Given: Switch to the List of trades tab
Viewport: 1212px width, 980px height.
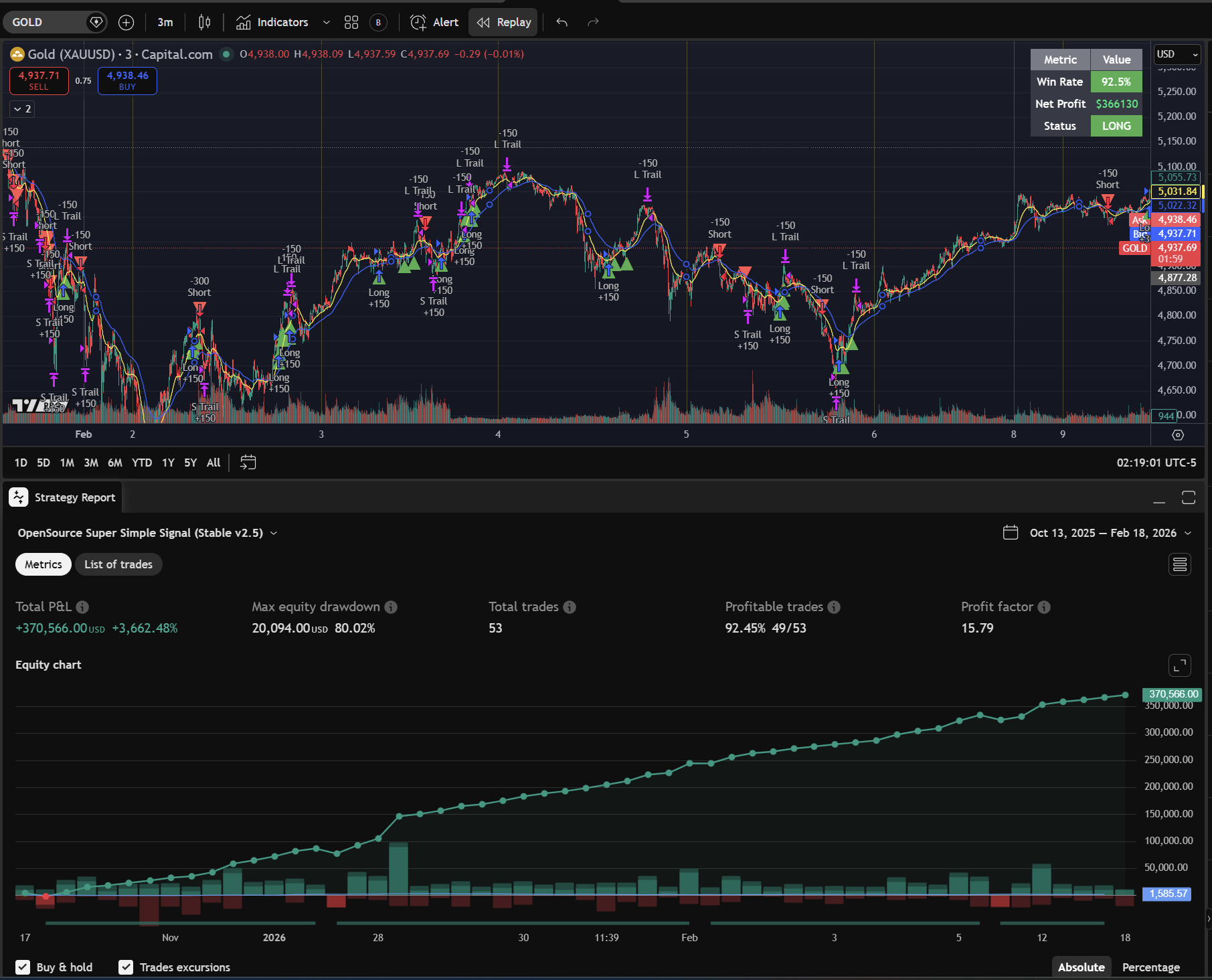Looking at the screenshot, I should [x=118, y=564].
